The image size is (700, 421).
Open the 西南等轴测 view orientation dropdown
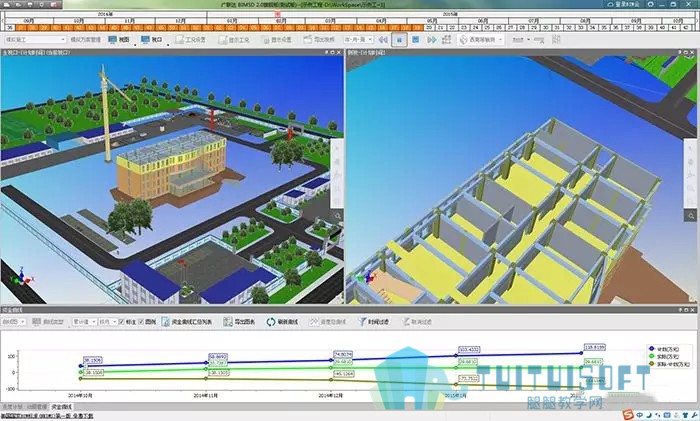coord(481,40)
